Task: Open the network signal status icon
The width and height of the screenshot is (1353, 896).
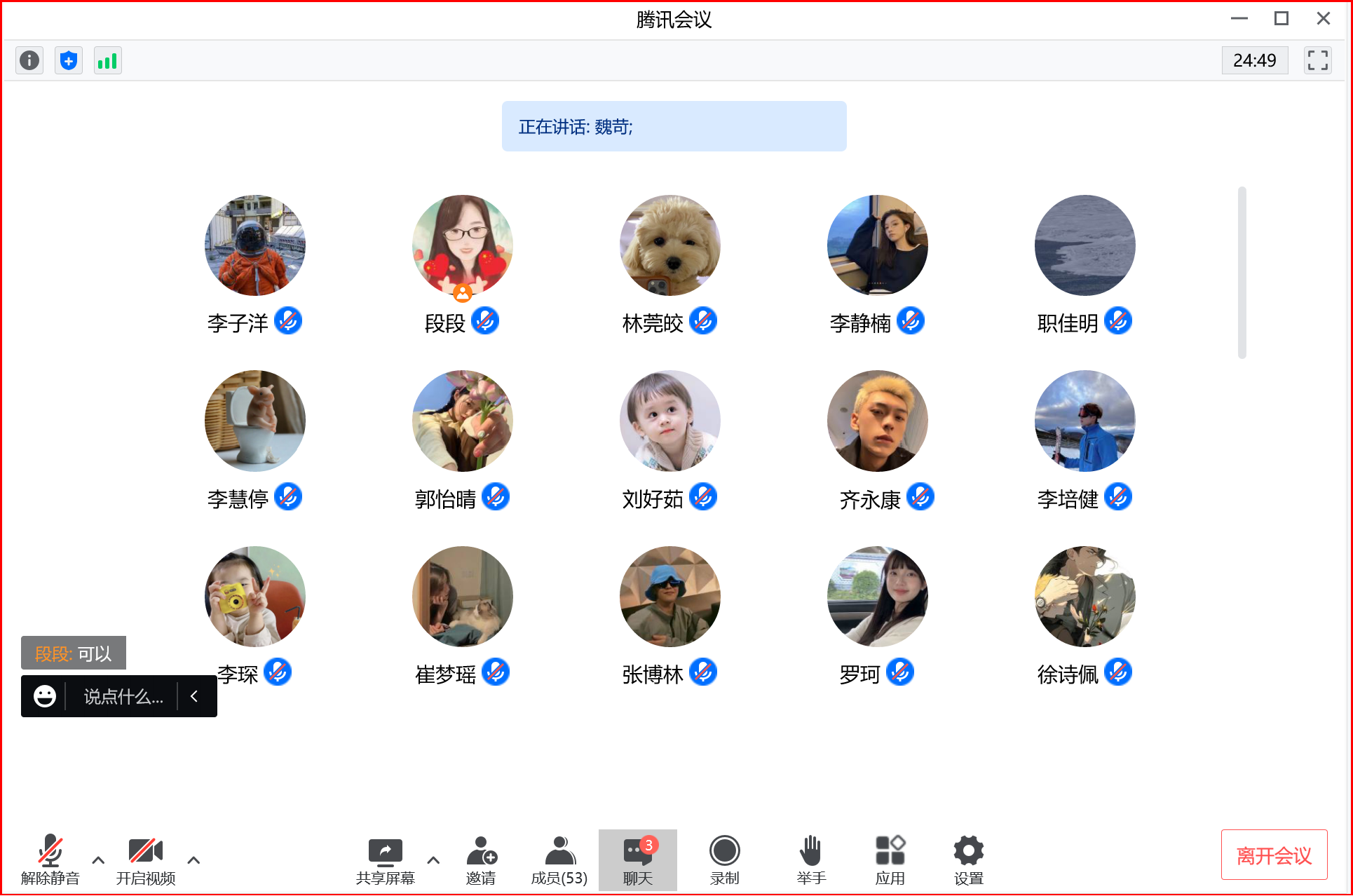Action: click(107, 60)
